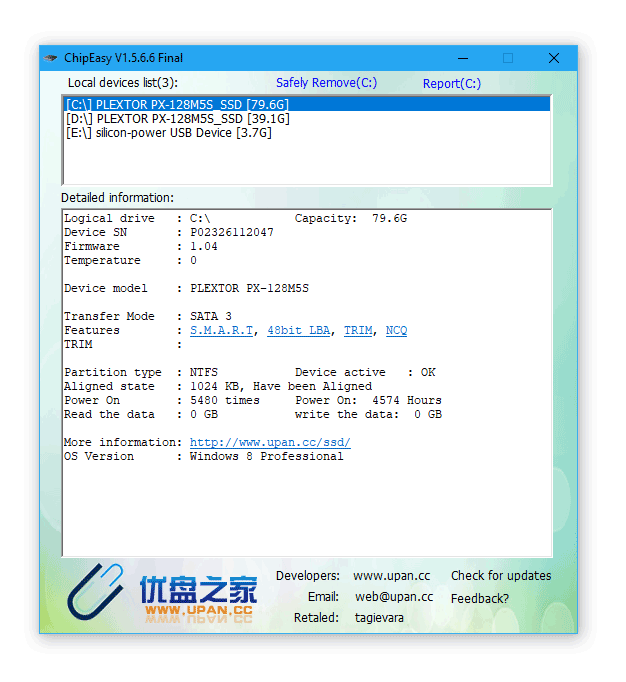Click the Temperature value 0
Viewport: 626px width, 682px height.
(193, 261)
